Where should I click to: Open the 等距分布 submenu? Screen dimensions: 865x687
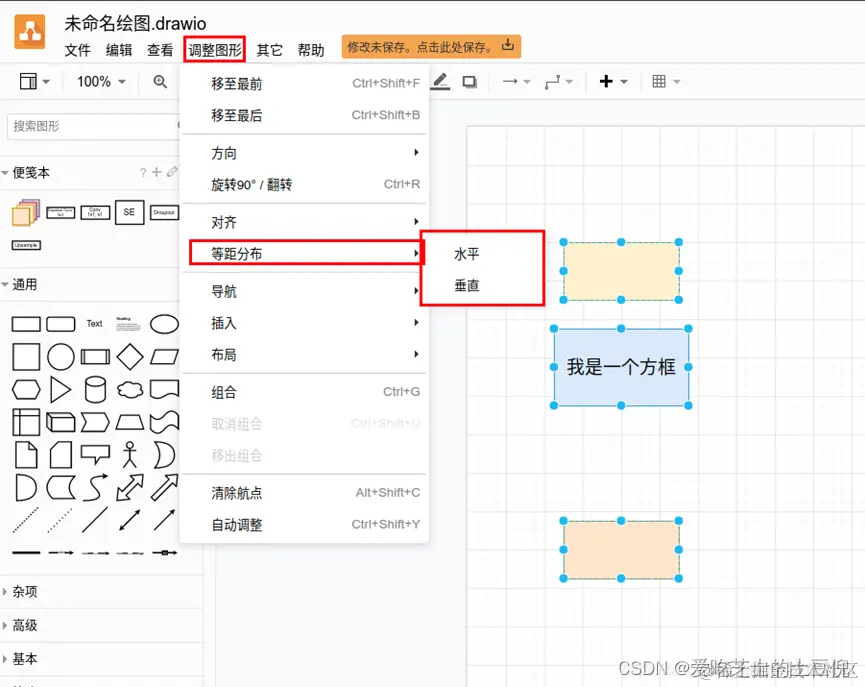[306, 253]
